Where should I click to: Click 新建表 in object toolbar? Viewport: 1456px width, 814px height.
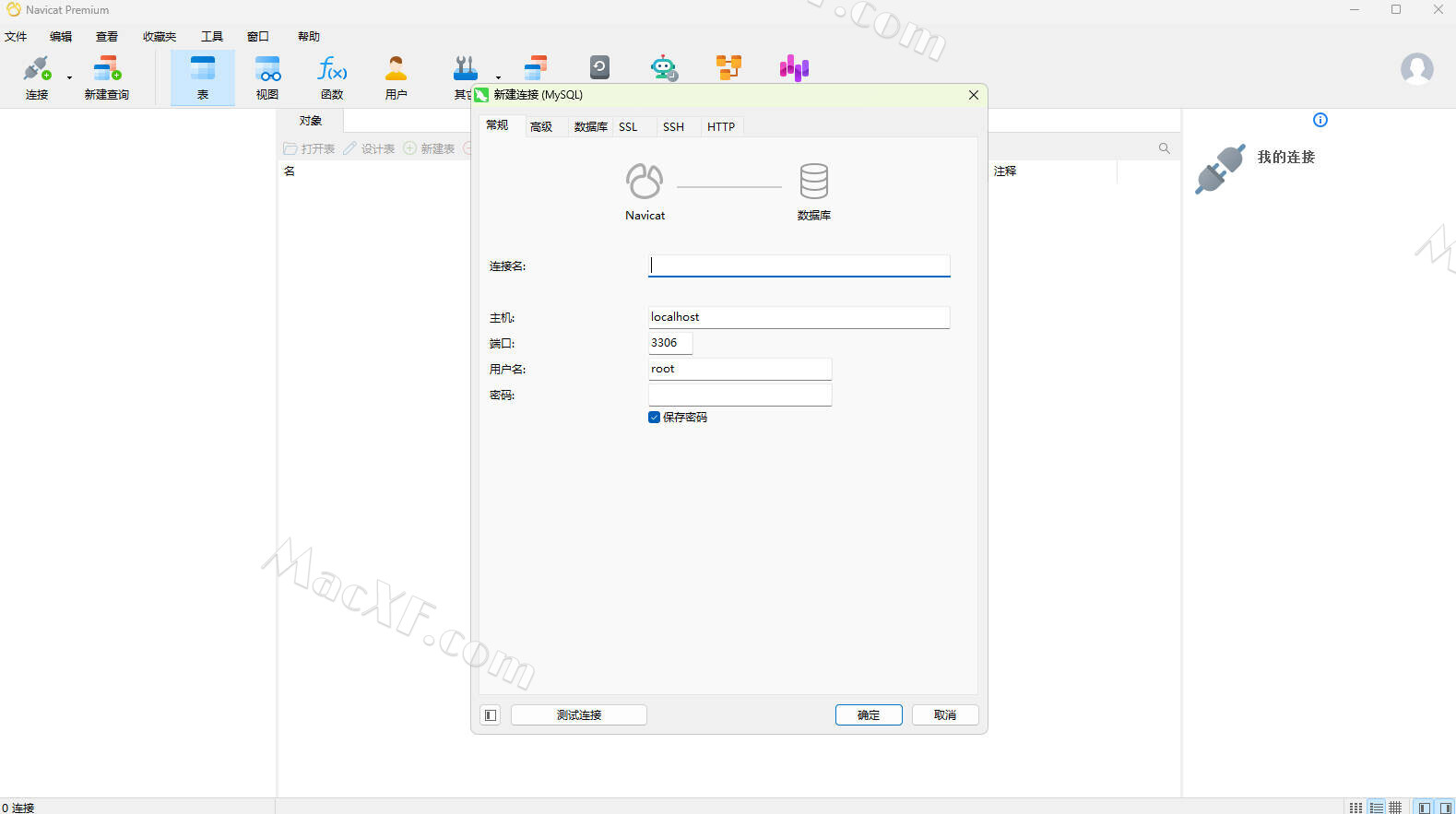coord(429,148)
